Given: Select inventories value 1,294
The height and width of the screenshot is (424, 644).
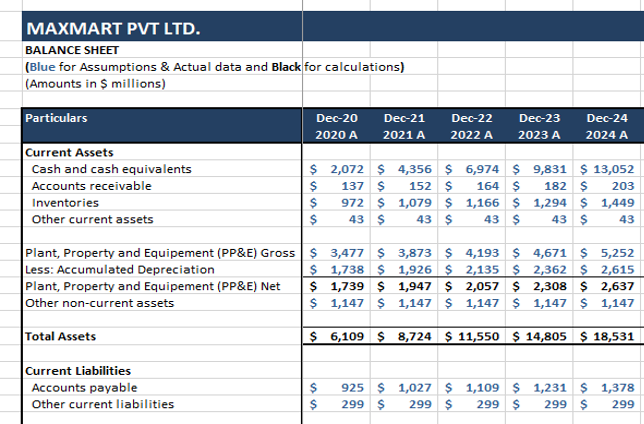Looking at the screenshot, I should [550, 203].
